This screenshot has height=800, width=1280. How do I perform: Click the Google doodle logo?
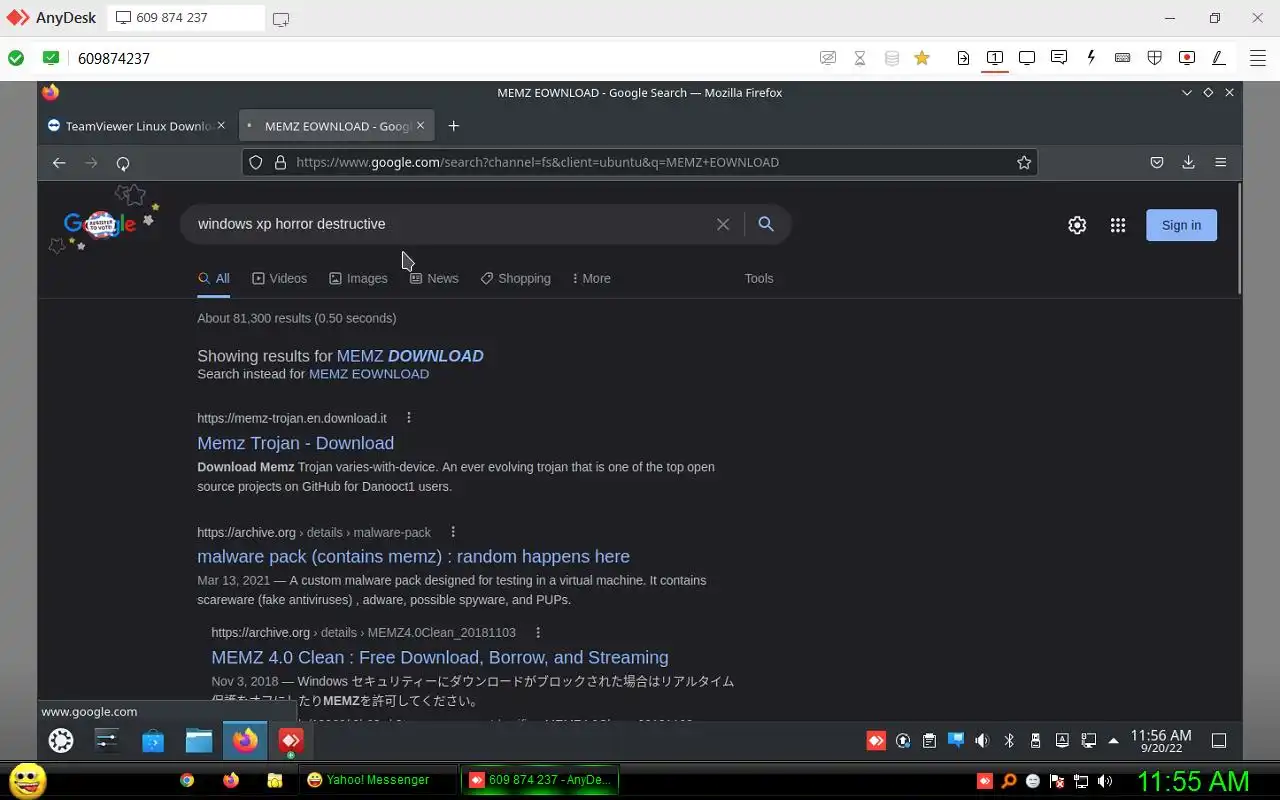[103, 220]
